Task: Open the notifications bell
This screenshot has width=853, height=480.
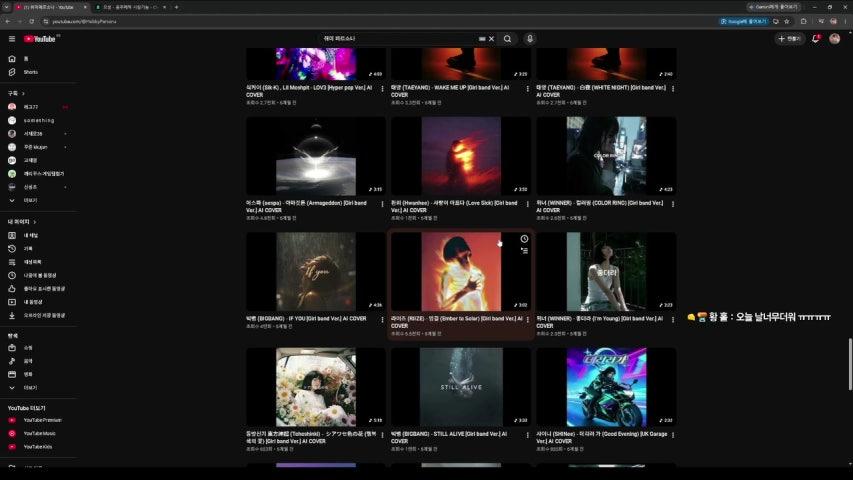Action: 815,39
